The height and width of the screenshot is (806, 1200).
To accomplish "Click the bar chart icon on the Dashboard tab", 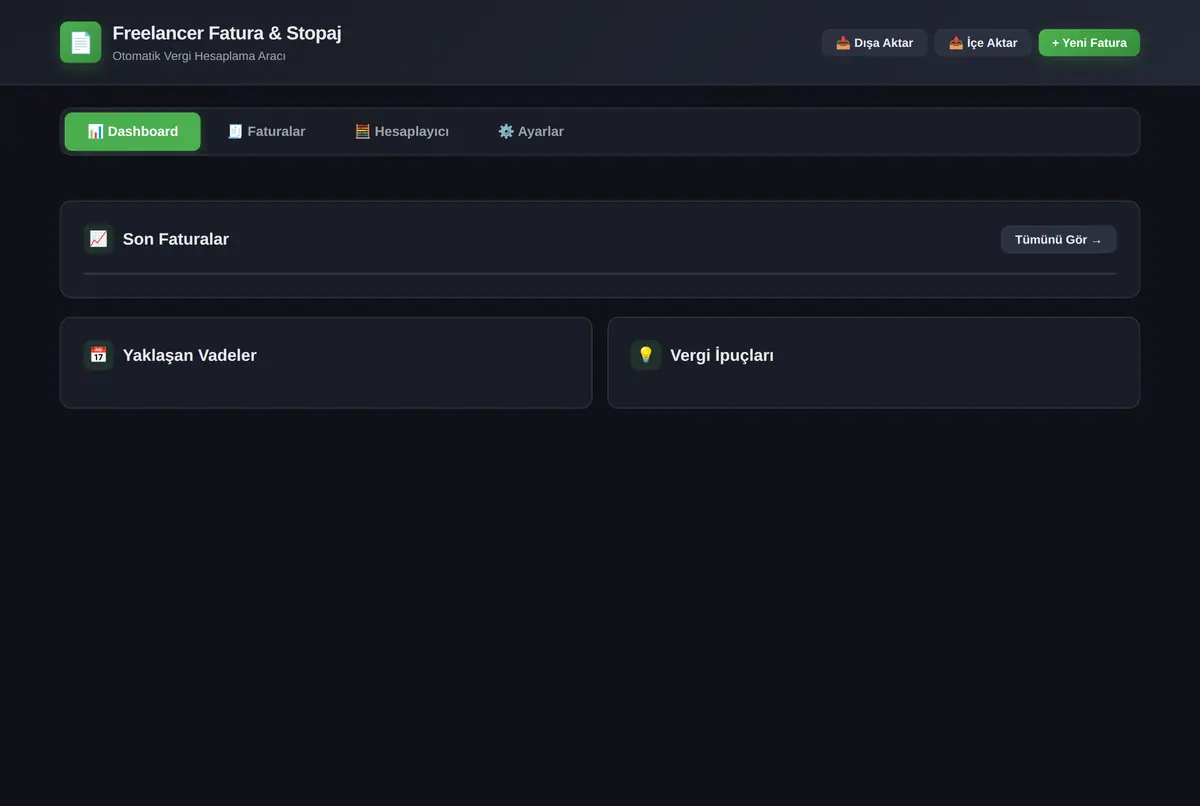I will click(x=95, y=131).
